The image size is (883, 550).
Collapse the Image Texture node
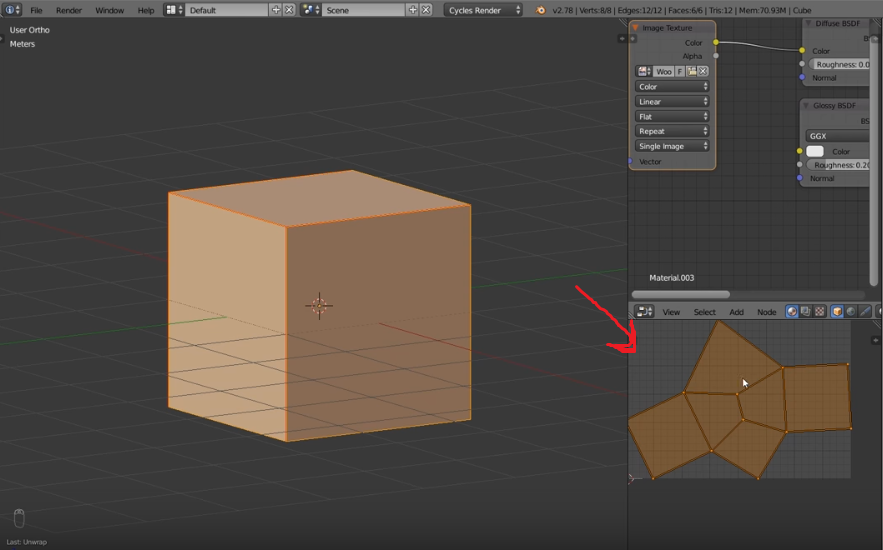(x=635, y=28)
